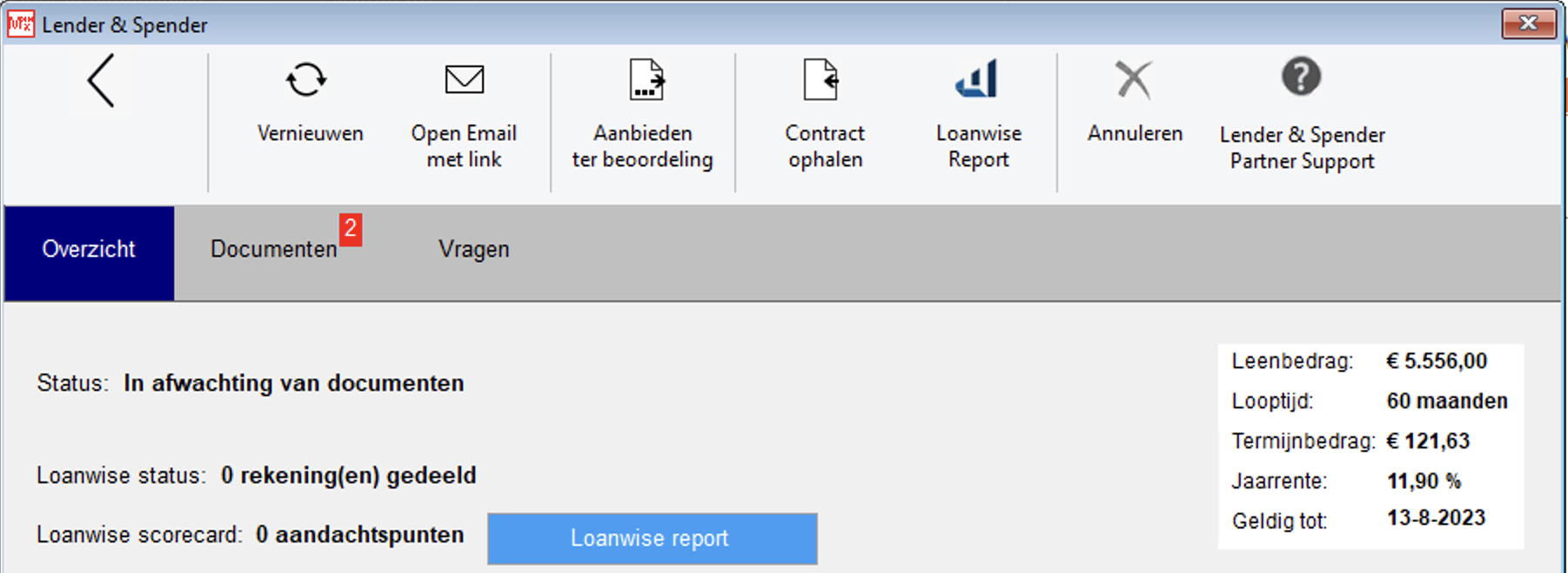Fetch contract via Contract ophalen icon
The width and height of the screenshot is (1568, 573).
click(x=821, y=80)
